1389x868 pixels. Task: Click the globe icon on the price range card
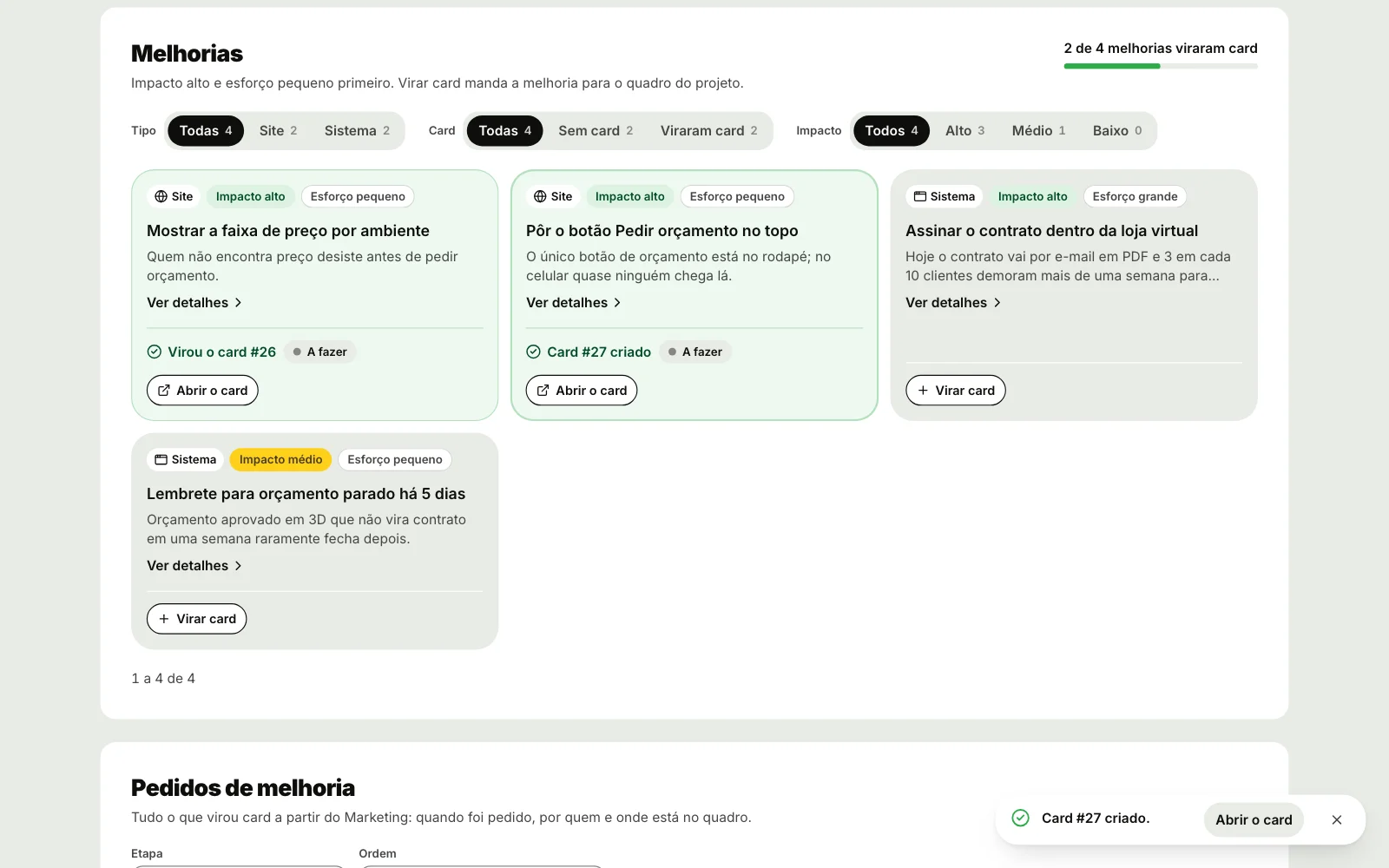pos(161,197)
